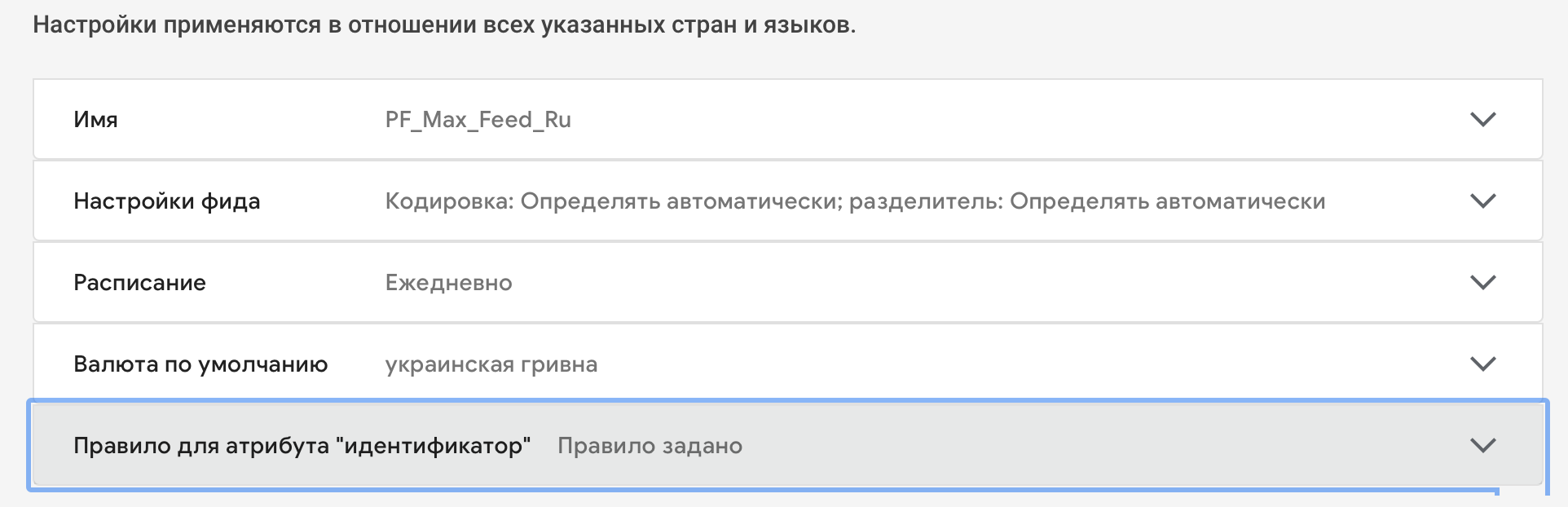Click the Ежедневно schedule value

coord(448,283)
